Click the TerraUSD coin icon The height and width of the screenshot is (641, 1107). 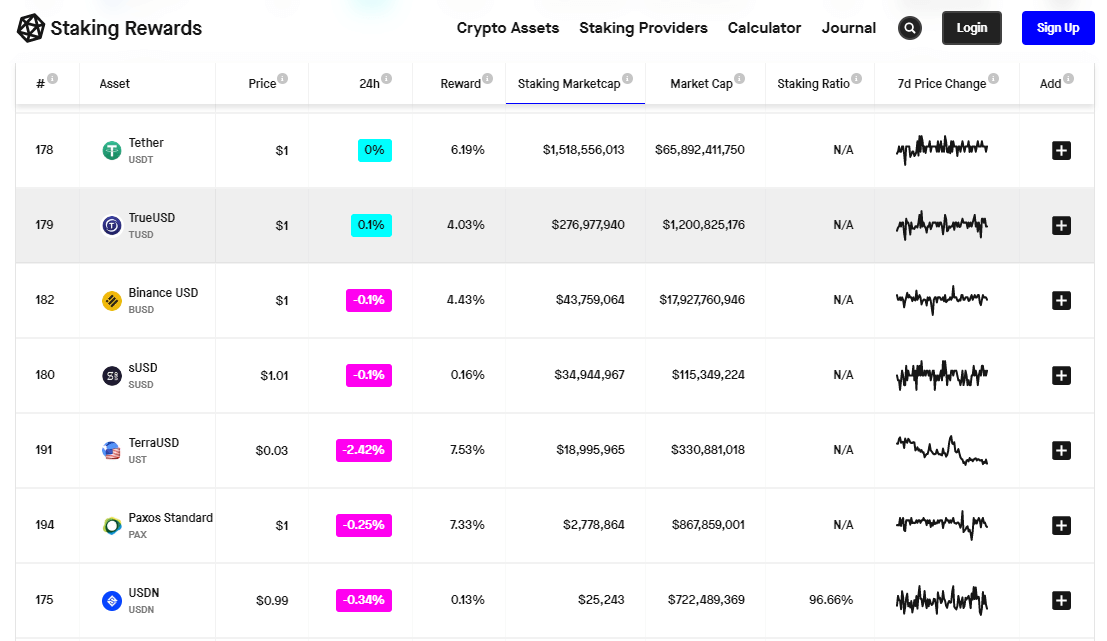pos(112,450)
